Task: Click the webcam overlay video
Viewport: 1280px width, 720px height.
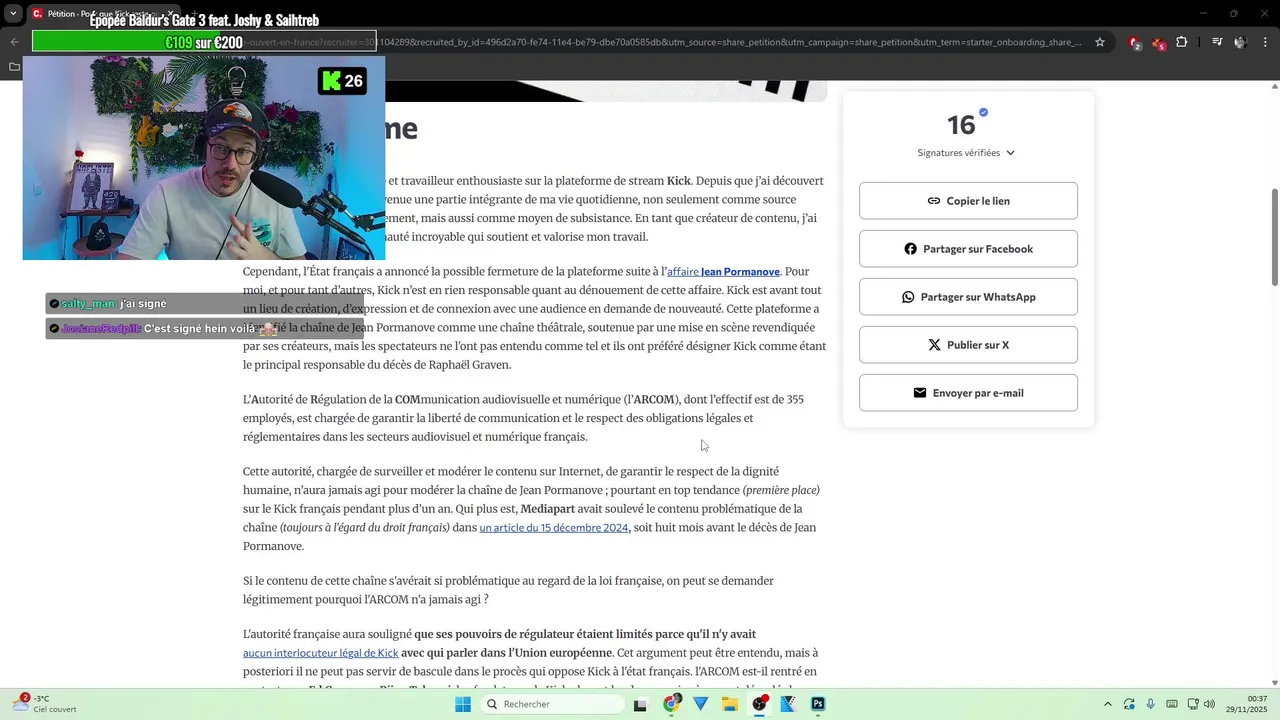Action: (204, 158)
